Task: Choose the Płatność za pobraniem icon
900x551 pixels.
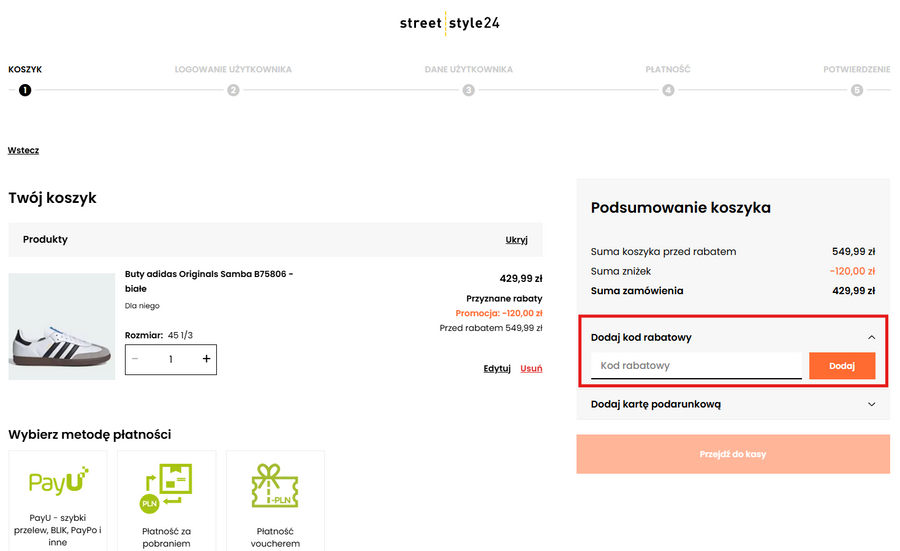Action: click(x=167, y=485)
